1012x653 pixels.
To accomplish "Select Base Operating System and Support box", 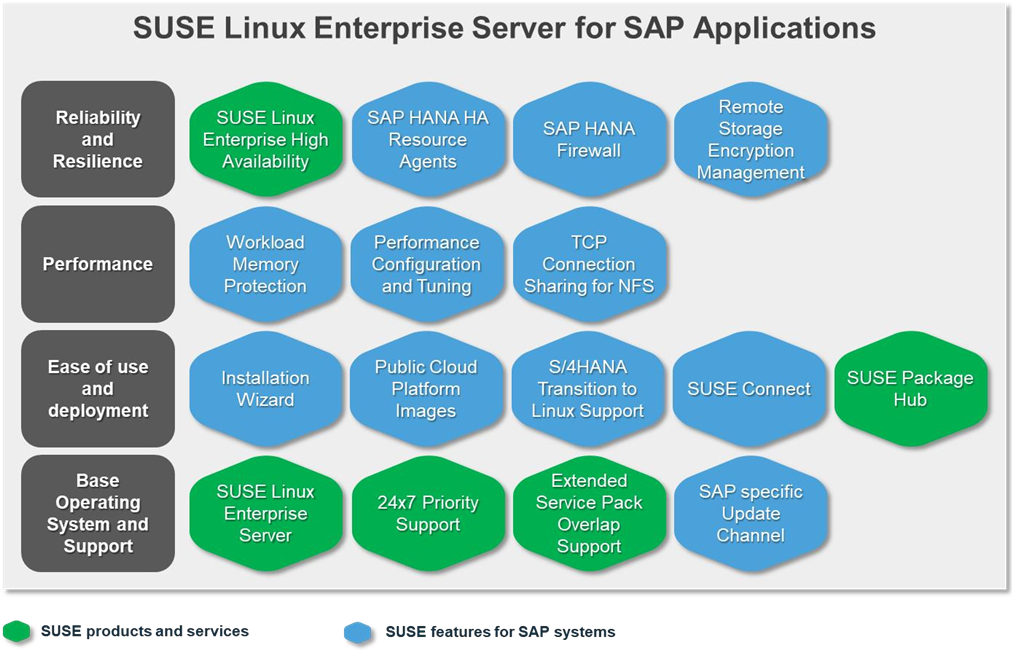I will [98, 513].
